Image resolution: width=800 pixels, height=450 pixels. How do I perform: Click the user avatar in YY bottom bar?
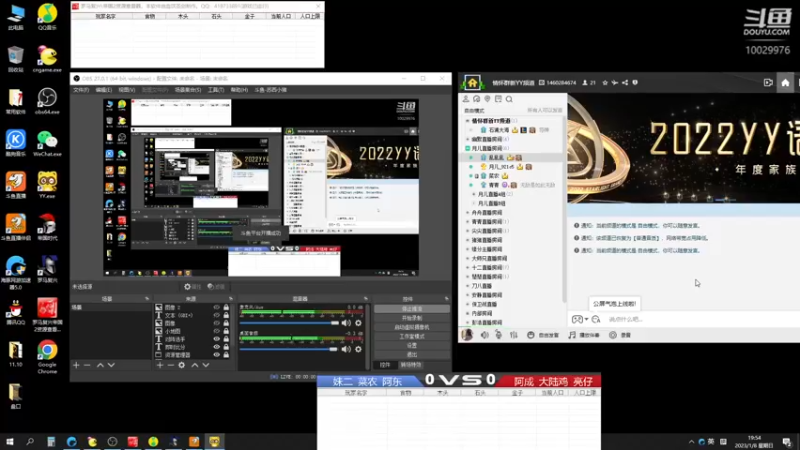pyautogui.click(x=467, y=335)
